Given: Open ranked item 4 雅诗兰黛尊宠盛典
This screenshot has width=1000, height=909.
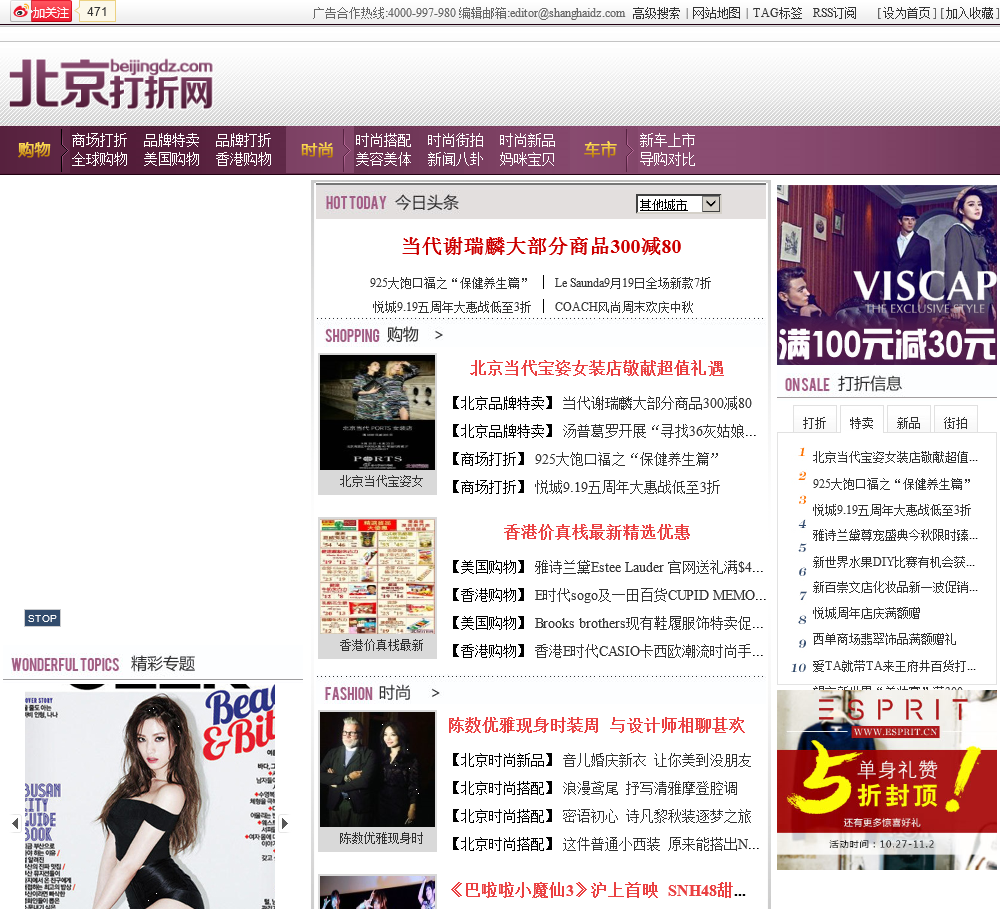Looking at the screenshot, I should pos(895,535).
